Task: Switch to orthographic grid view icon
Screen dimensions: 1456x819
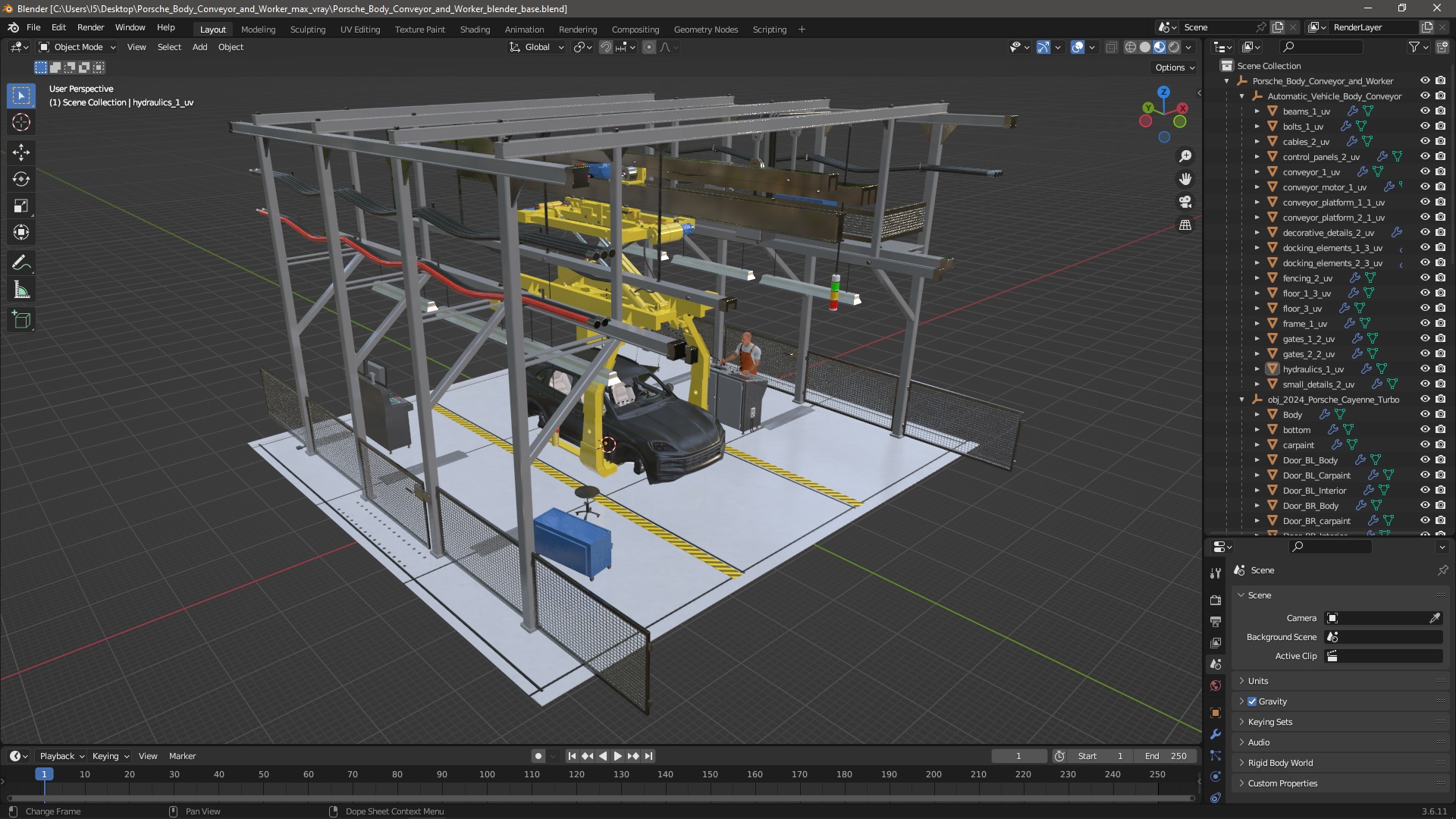Action: pos(1185,225)
